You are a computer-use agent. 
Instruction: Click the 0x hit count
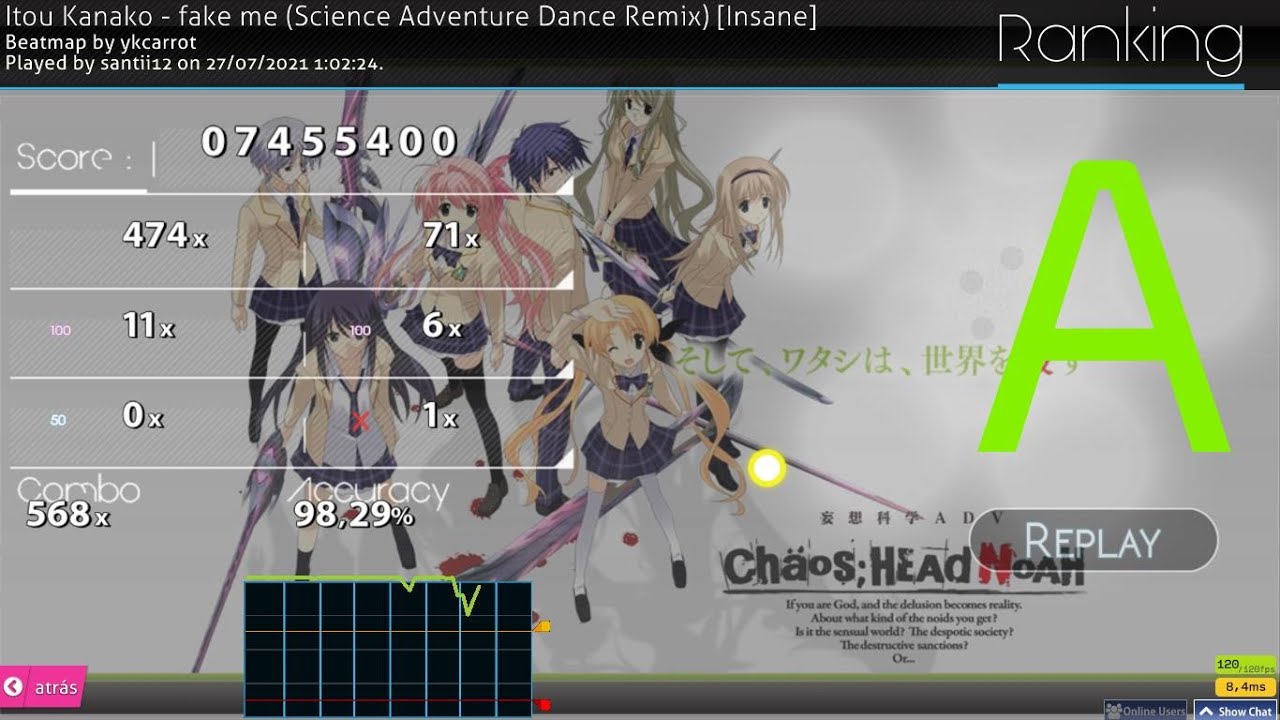(x=142, y=415)
